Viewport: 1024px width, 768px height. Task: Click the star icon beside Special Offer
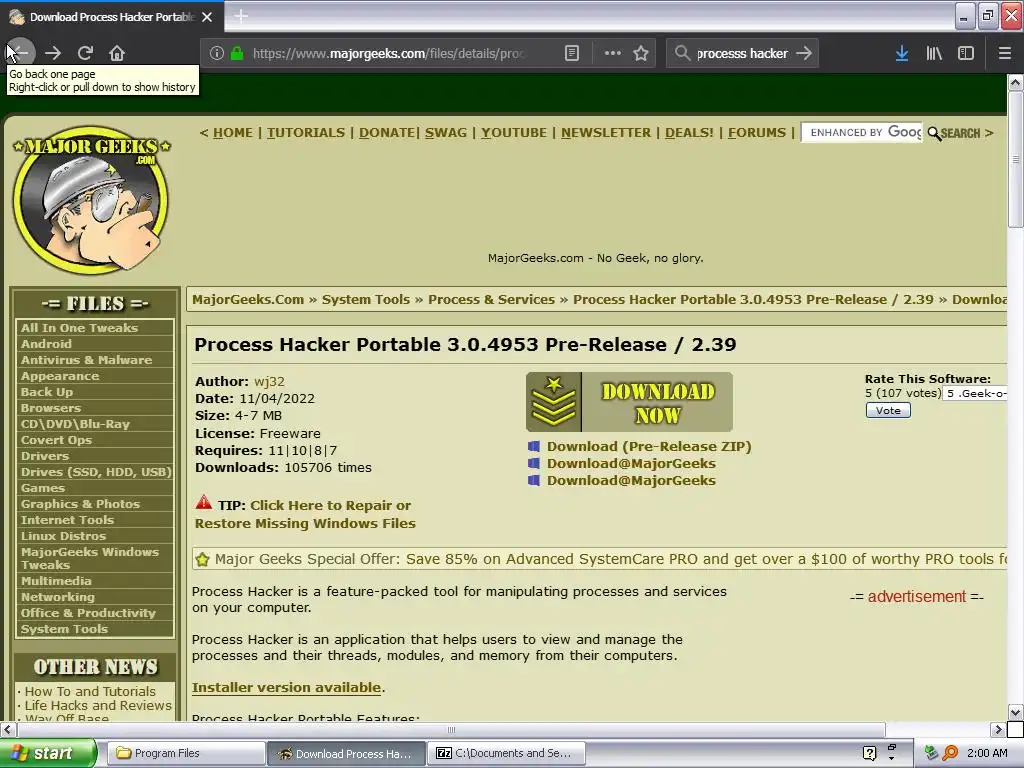202,560
